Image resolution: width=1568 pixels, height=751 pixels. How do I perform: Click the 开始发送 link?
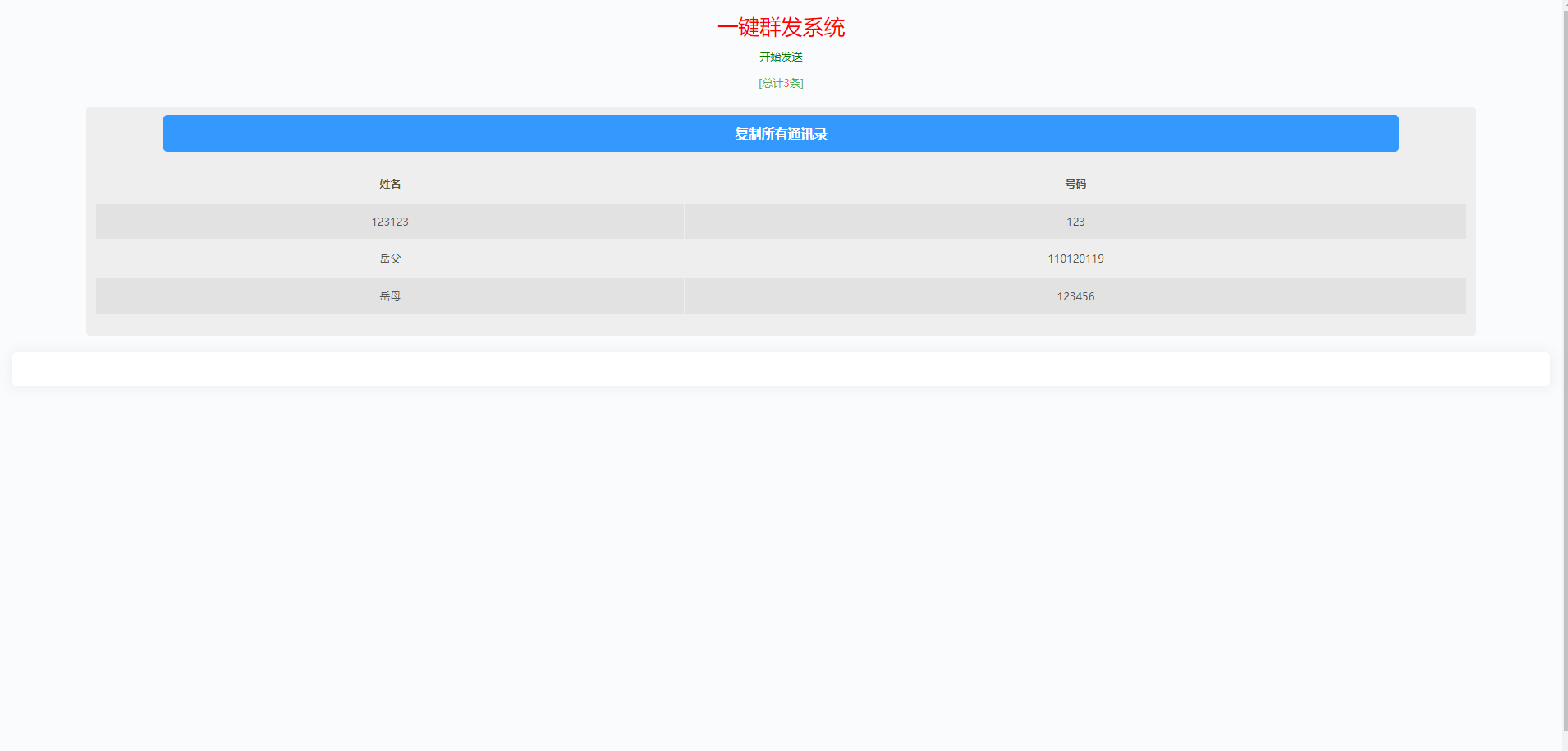tap(780, 57)
